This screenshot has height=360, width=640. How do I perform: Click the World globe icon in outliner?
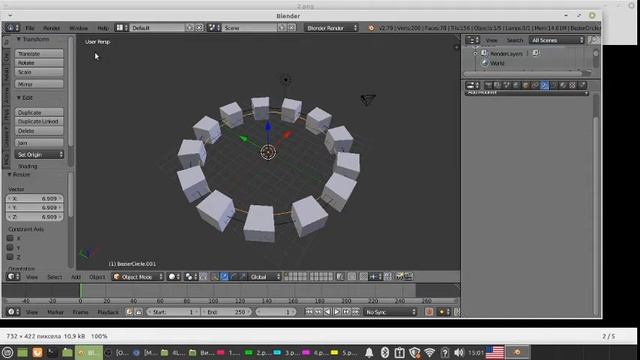tap(484, 63)
